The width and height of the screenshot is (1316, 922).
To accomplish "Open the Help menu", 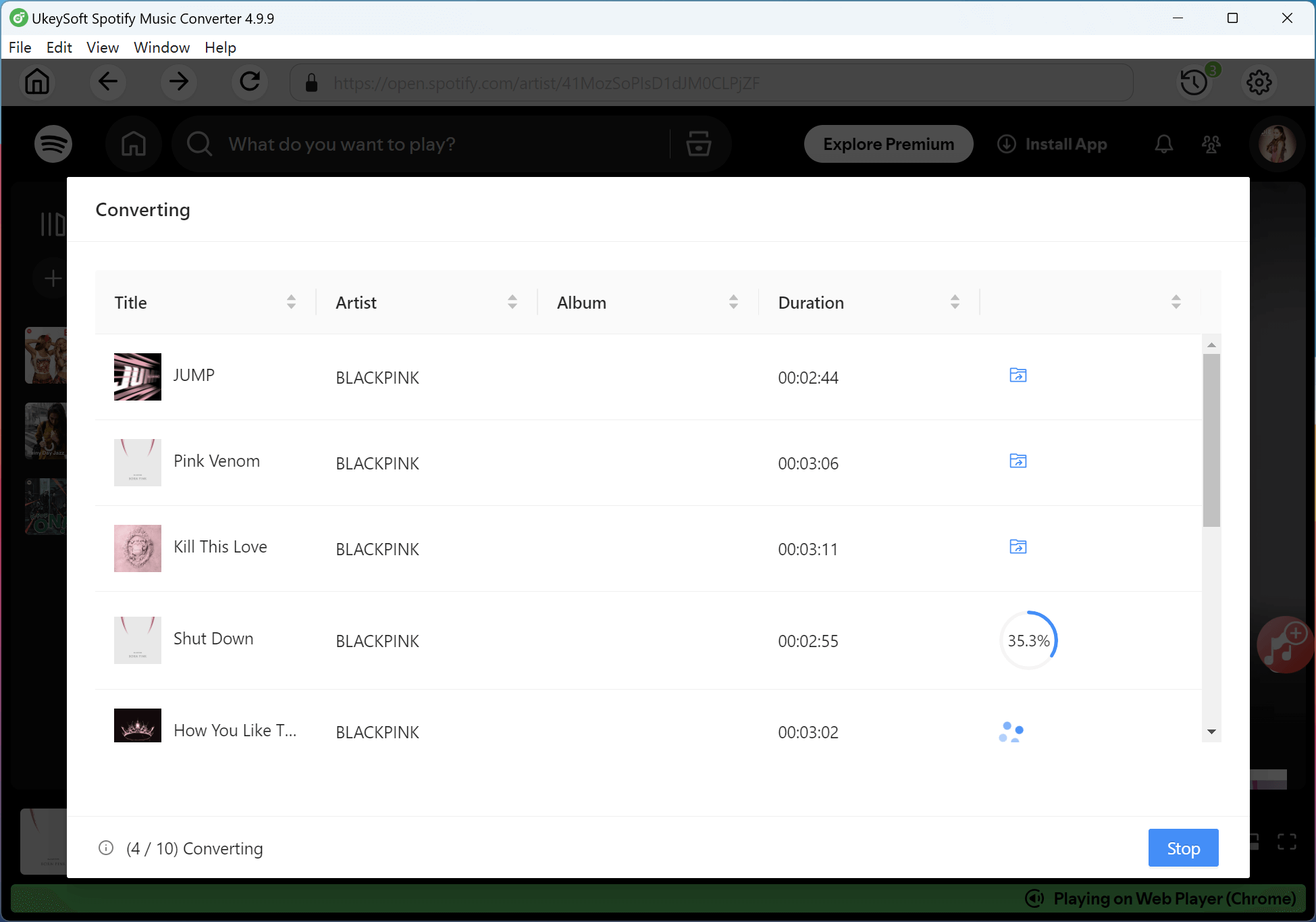I will click(x=219, y=47).
